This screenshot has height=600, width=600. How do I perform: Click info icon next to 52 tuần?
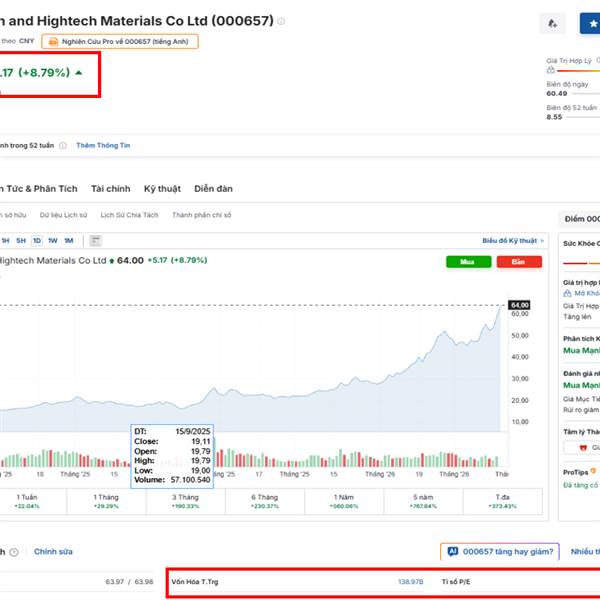pos(62,145)
